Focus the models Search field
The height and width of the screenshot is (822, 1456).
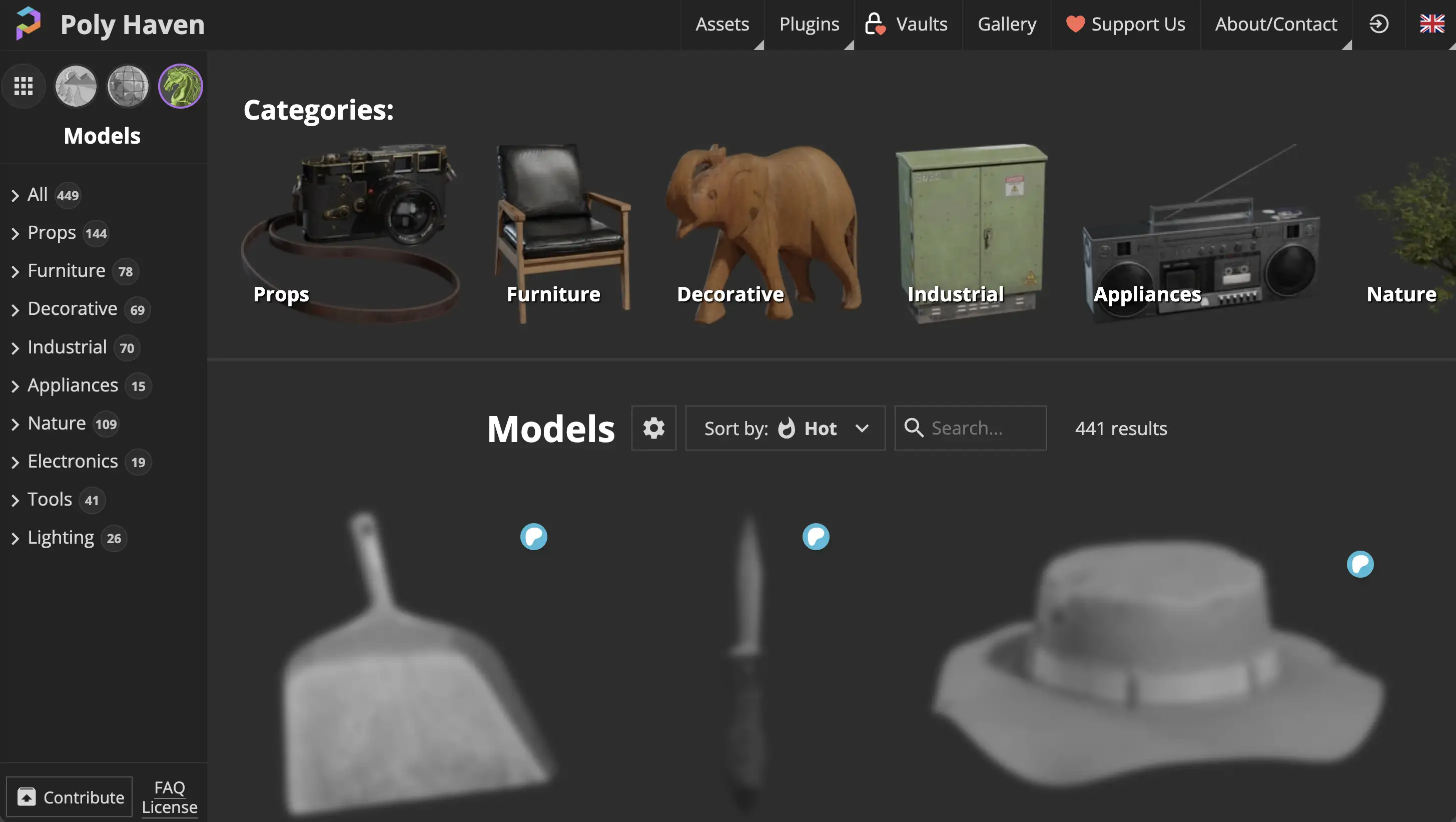(970, 428)
